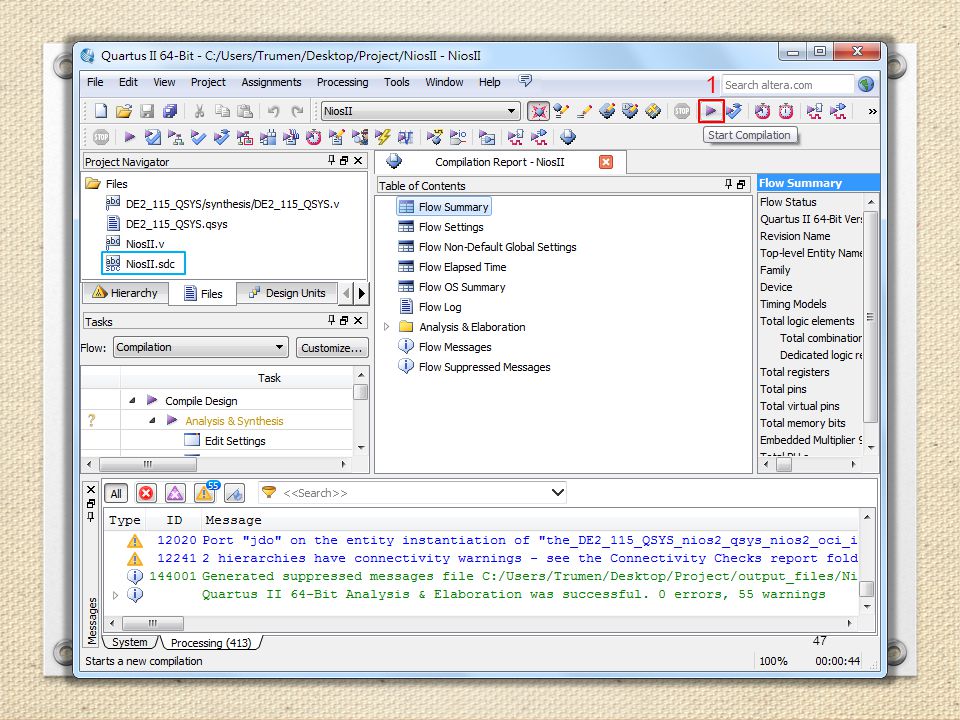
Task: Click the Search altera.com input field
Action: (x=787, y=84)
